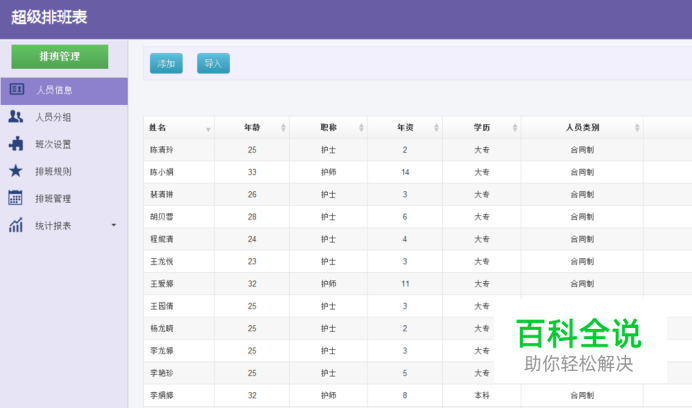This screenshot has height=408, width=692.
Task: Click 护士 in the age 28 row
Action: [x=328, y=217]
